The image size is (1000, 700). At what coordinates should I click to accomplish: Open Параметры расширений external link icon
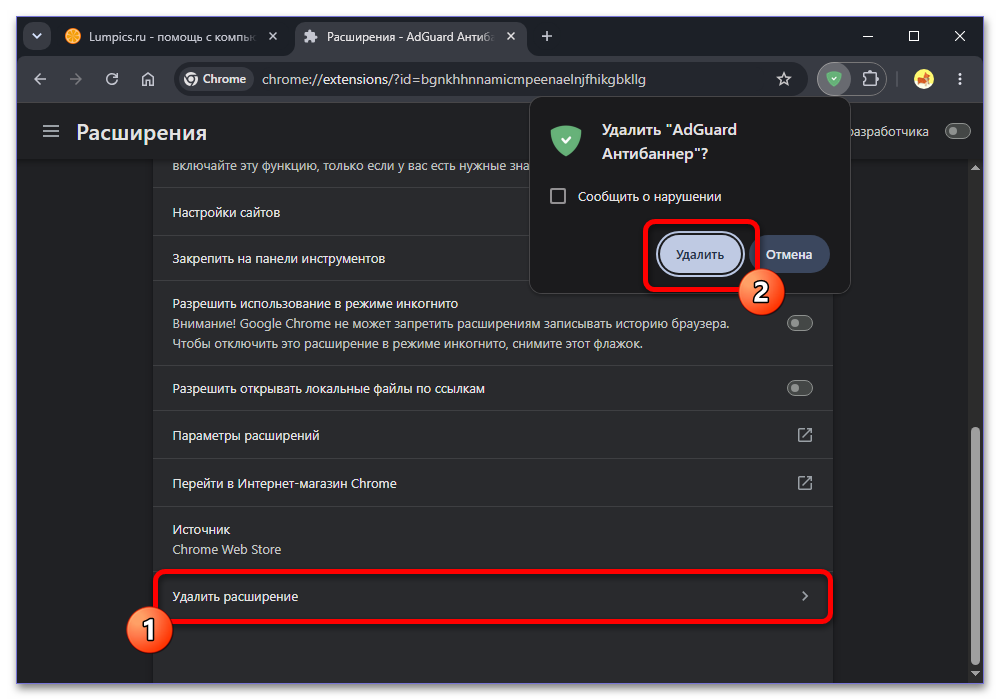[x=805, y=435]
